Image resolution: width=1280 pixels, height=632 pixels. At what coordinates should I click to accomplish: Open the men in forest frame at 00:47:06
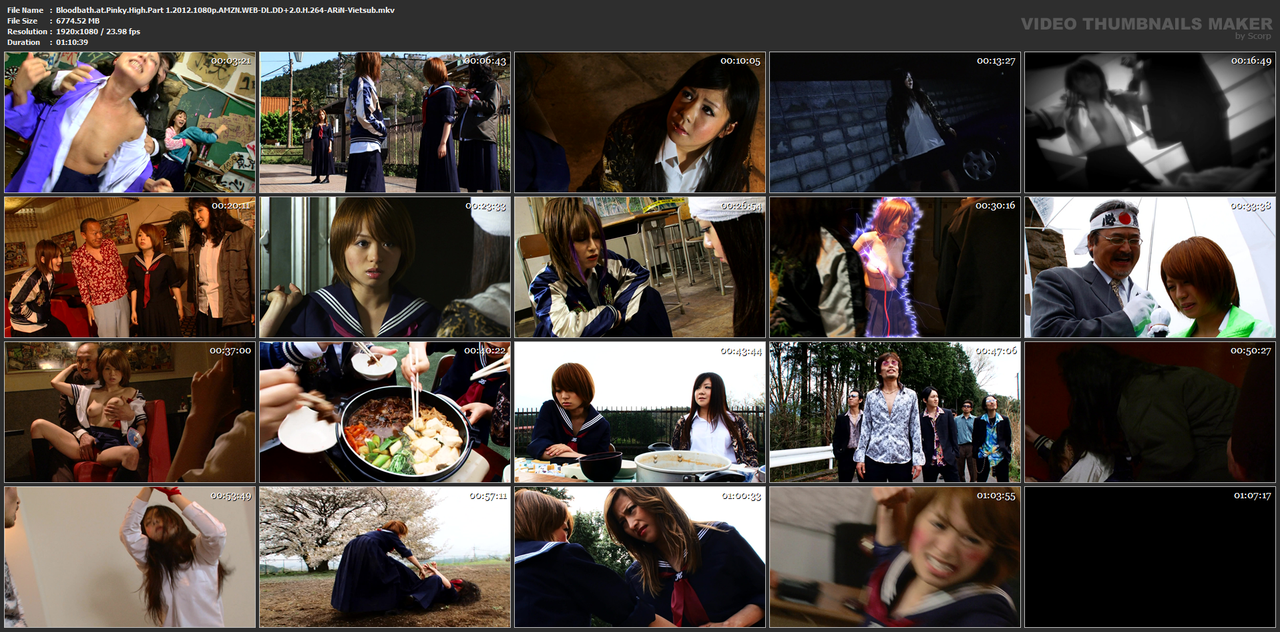coord(895,412)
